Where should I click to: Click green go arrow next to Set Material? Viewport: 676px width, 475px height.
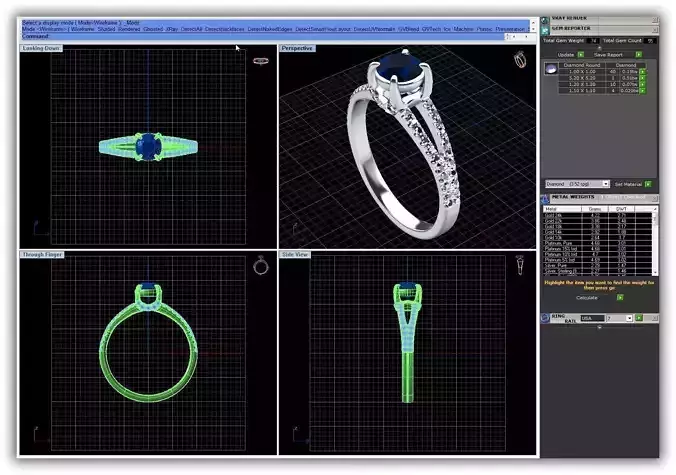pyautogui.click(x=648, y=184)
